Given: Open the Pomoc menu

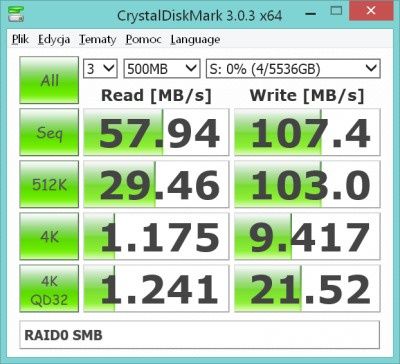Looking at the screenshot, I should click(x=143, y=39).
